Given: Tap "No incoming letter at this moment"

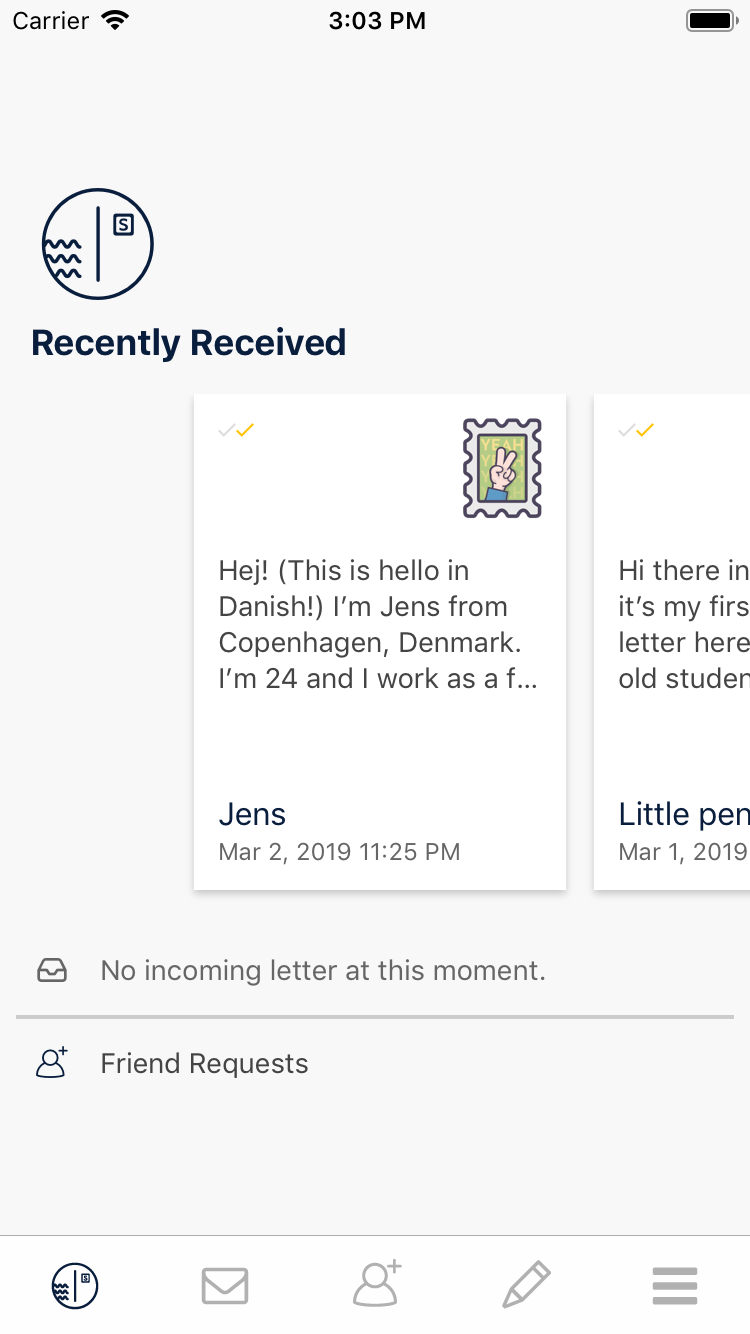Looking at the screenshot, I should [x=323, y=970].
